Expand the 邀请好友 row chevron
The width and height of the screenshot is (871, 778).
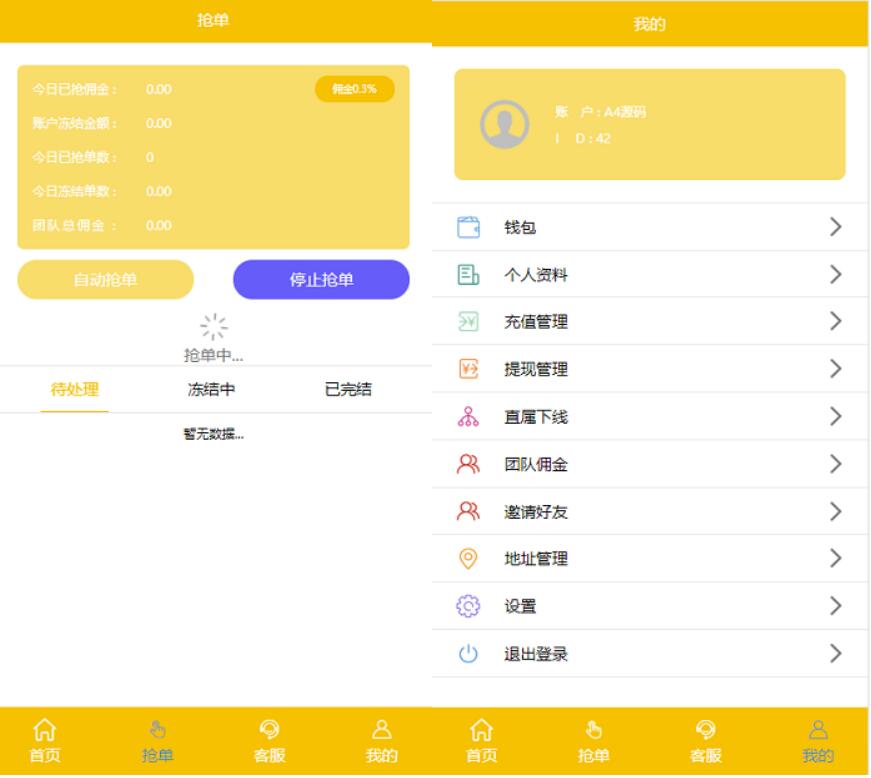[x=835, y=511]
